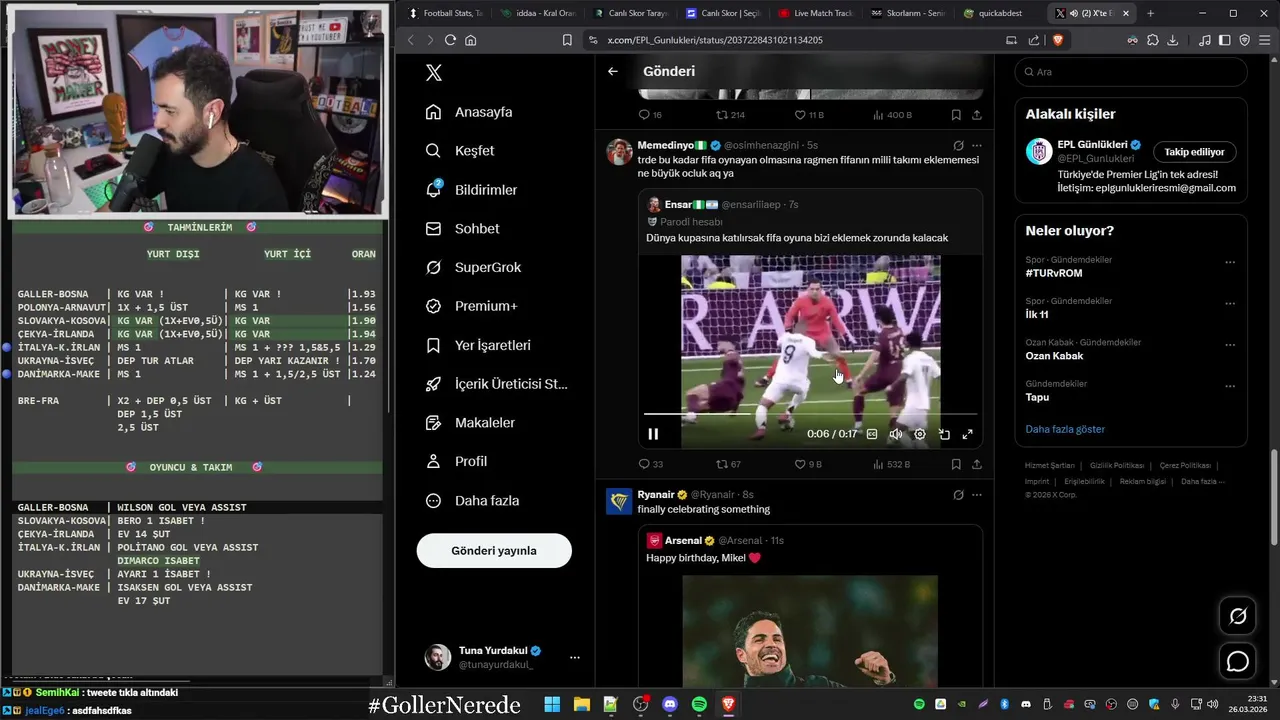Toggle video captions CC button
This screenshot has height=720, width=1280.
point(872,434)
